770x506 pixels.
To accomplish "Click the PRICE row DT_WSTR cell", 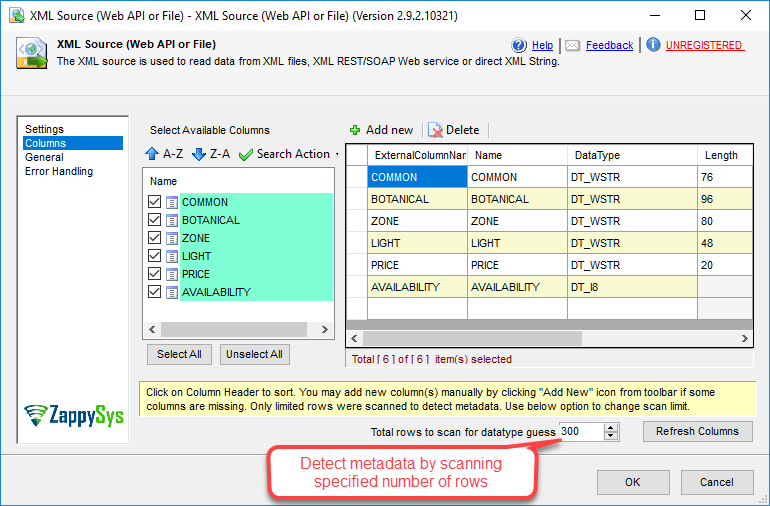I will pos(632,265).
